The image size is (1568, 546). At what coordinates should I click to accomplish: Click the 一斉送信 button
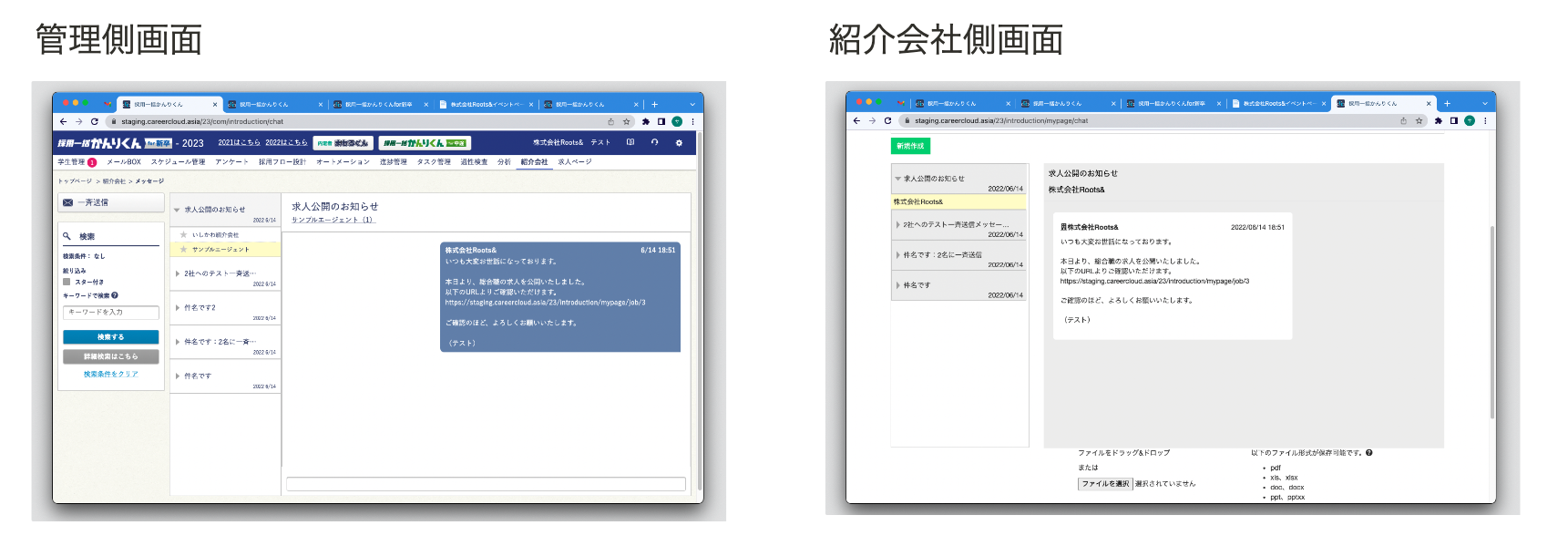pos(111,202)
